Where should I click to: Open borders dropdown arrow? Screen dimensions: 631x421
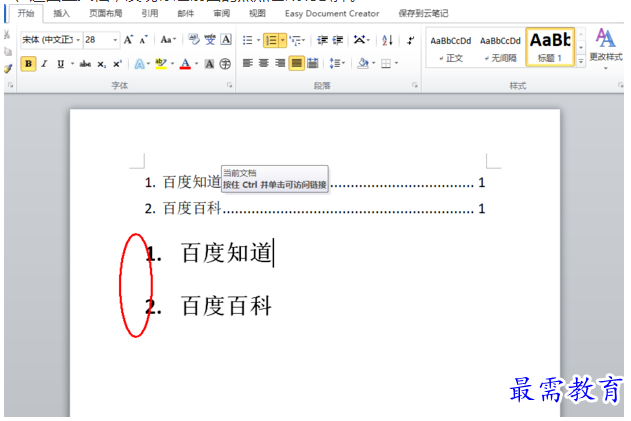(x=396, y=63)
